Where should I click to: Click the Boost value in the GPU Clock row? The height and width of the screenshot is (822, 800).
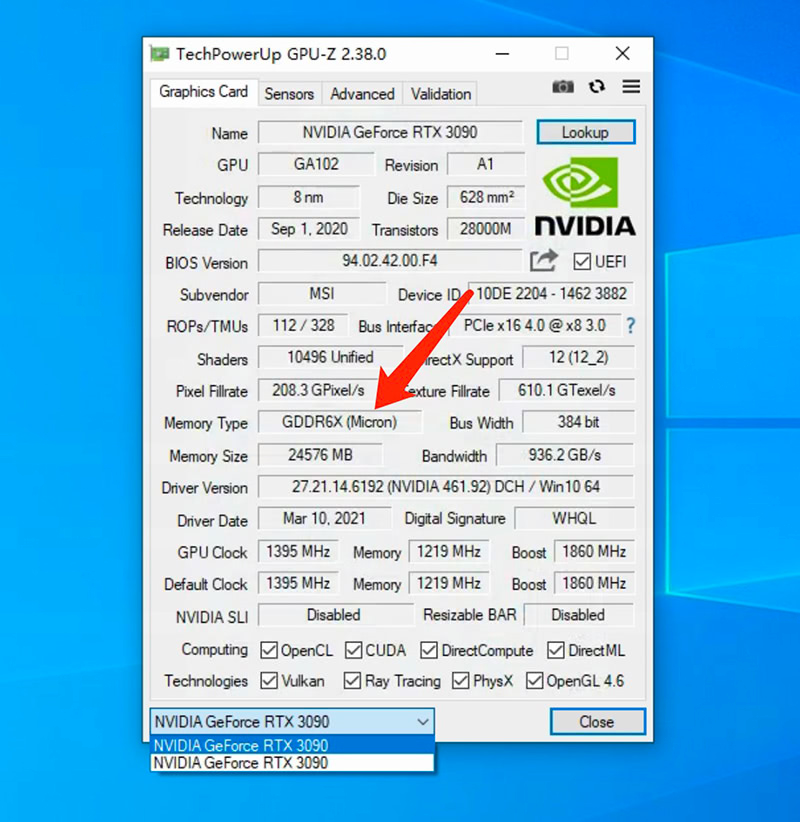point(594,552)
